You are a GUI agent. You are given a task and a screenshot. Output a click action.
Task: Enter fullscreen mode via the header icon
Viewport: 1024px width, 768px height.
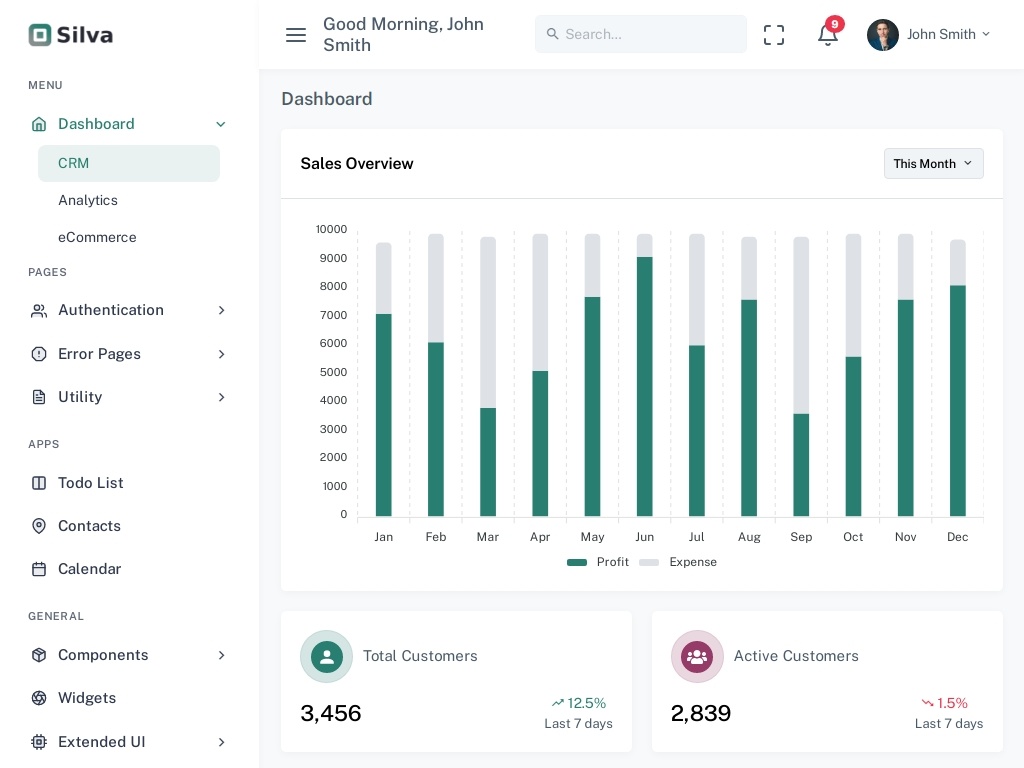(x=774, y=35)
